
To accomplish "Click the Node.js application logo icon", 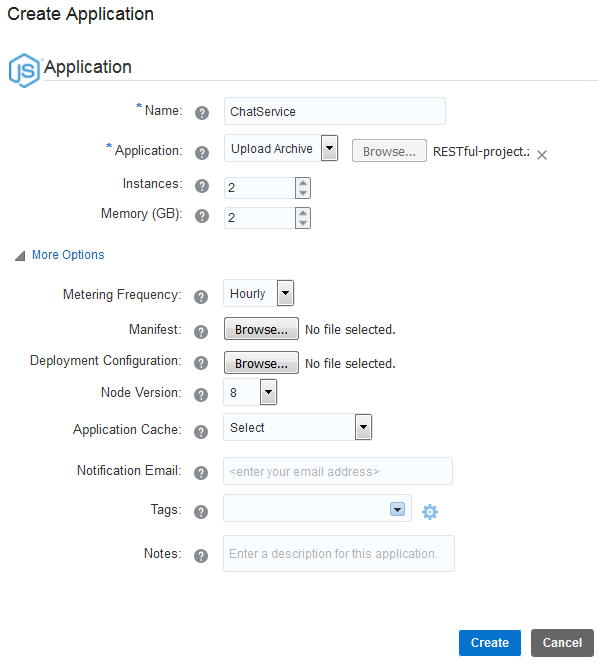I will (23, 70).
